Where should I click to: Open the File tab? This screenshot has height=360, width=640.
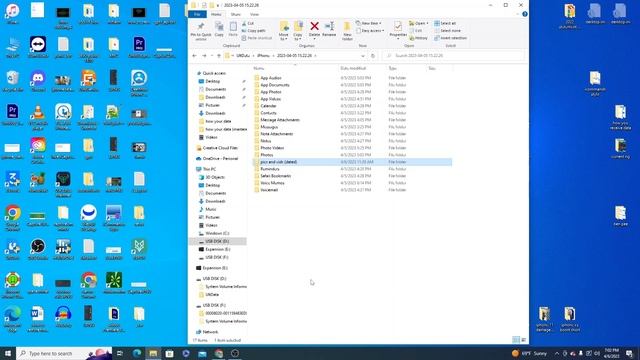197,14
